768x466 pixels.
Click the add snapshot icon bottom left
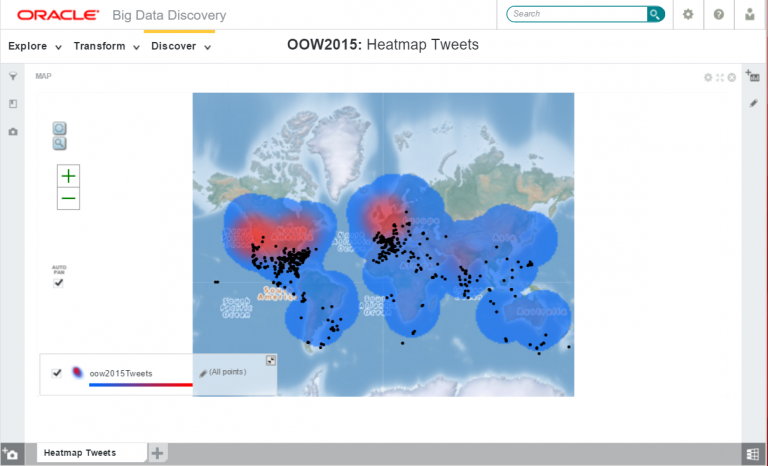[11, 454]
